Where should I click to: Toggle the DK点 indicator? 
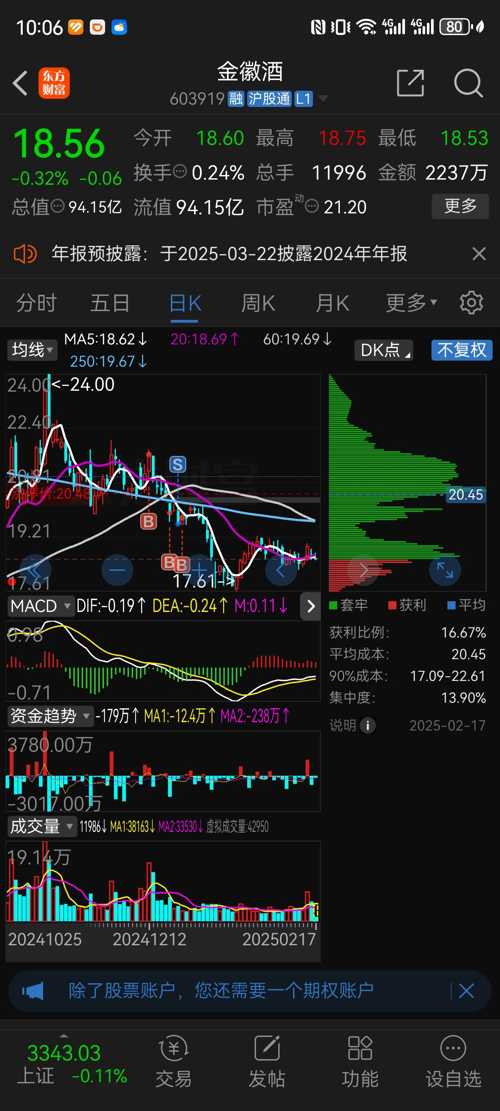[386, 350]
